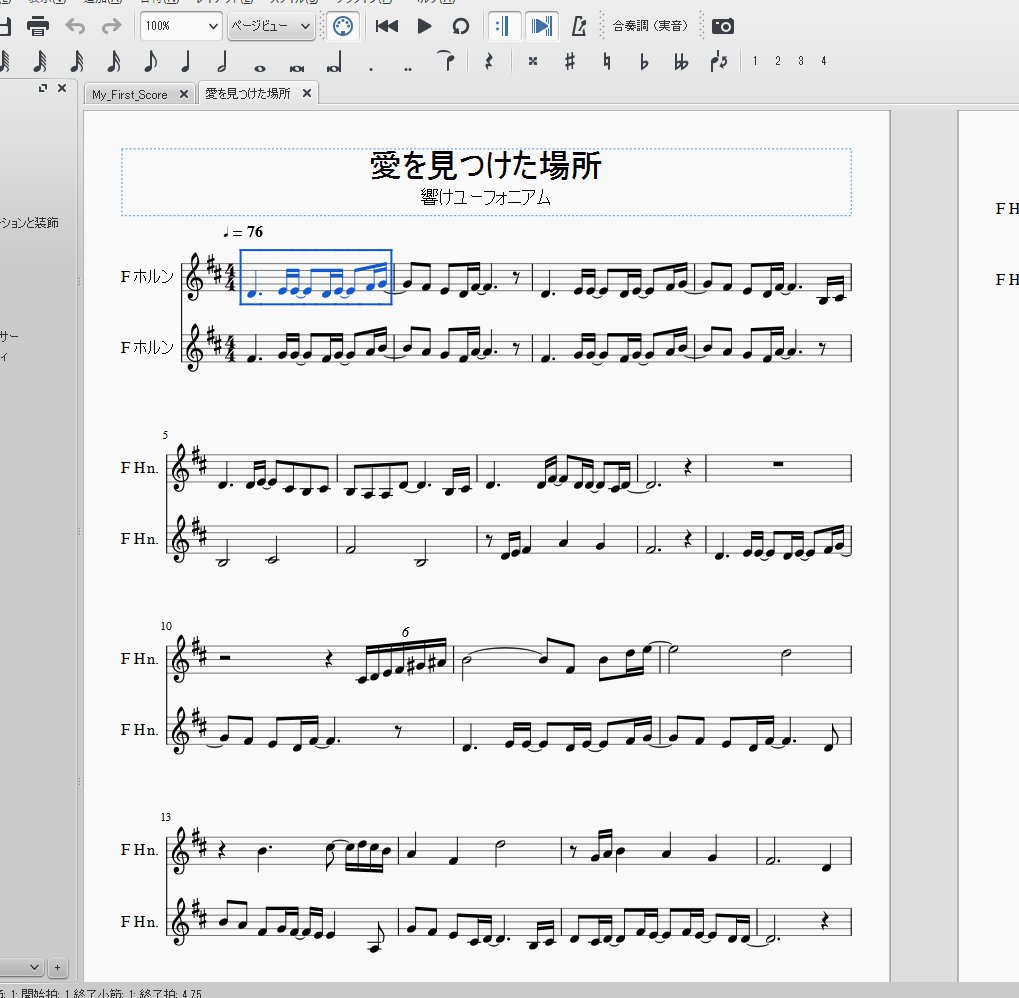Switch to voice 2

coord(777,61)
